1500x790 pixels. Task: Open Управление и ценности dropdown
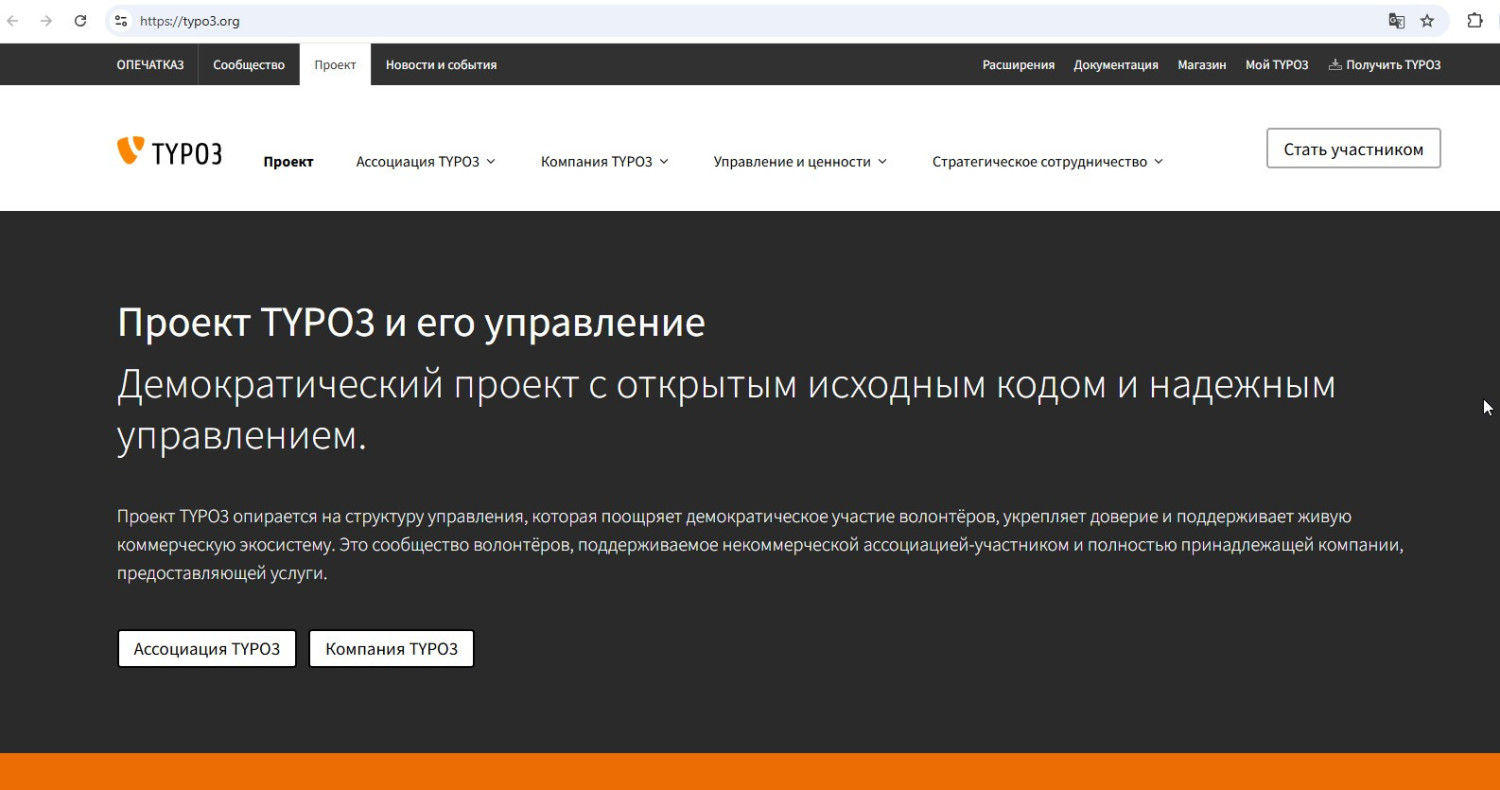pyautogui.click(x=799, y=162)
